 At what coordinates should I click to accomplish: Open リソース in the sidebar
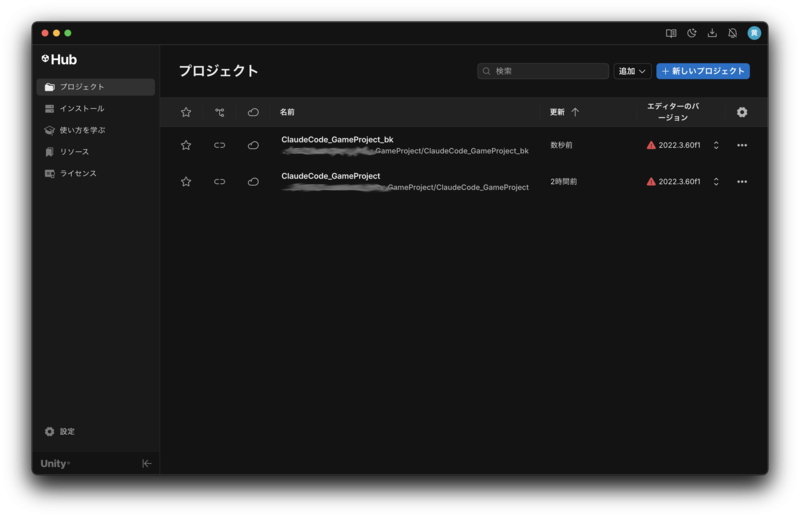[x=96, y=152]
